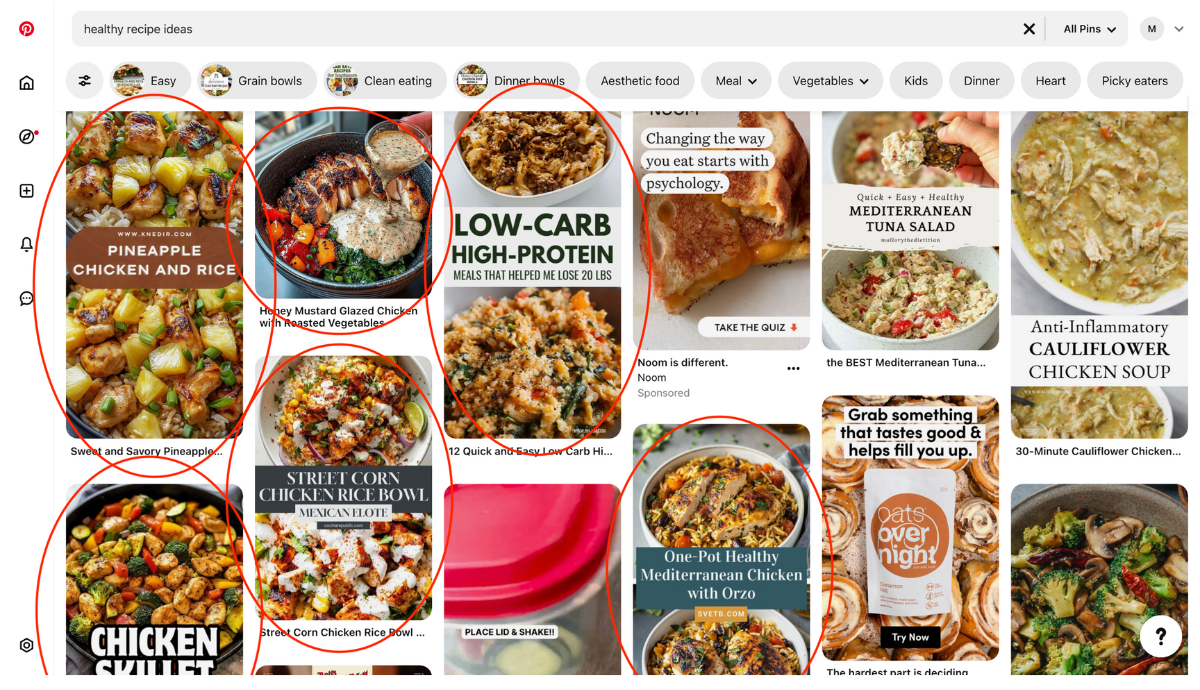Open the Explore compass icon
Screen dimensions: 1200x690
(27, 136)
